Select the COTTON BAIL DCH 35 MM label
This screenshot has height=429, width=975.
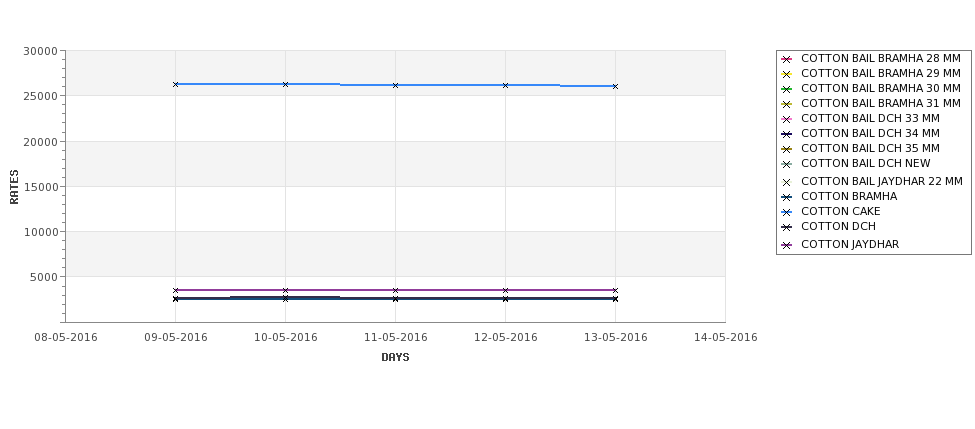(870, 149)
